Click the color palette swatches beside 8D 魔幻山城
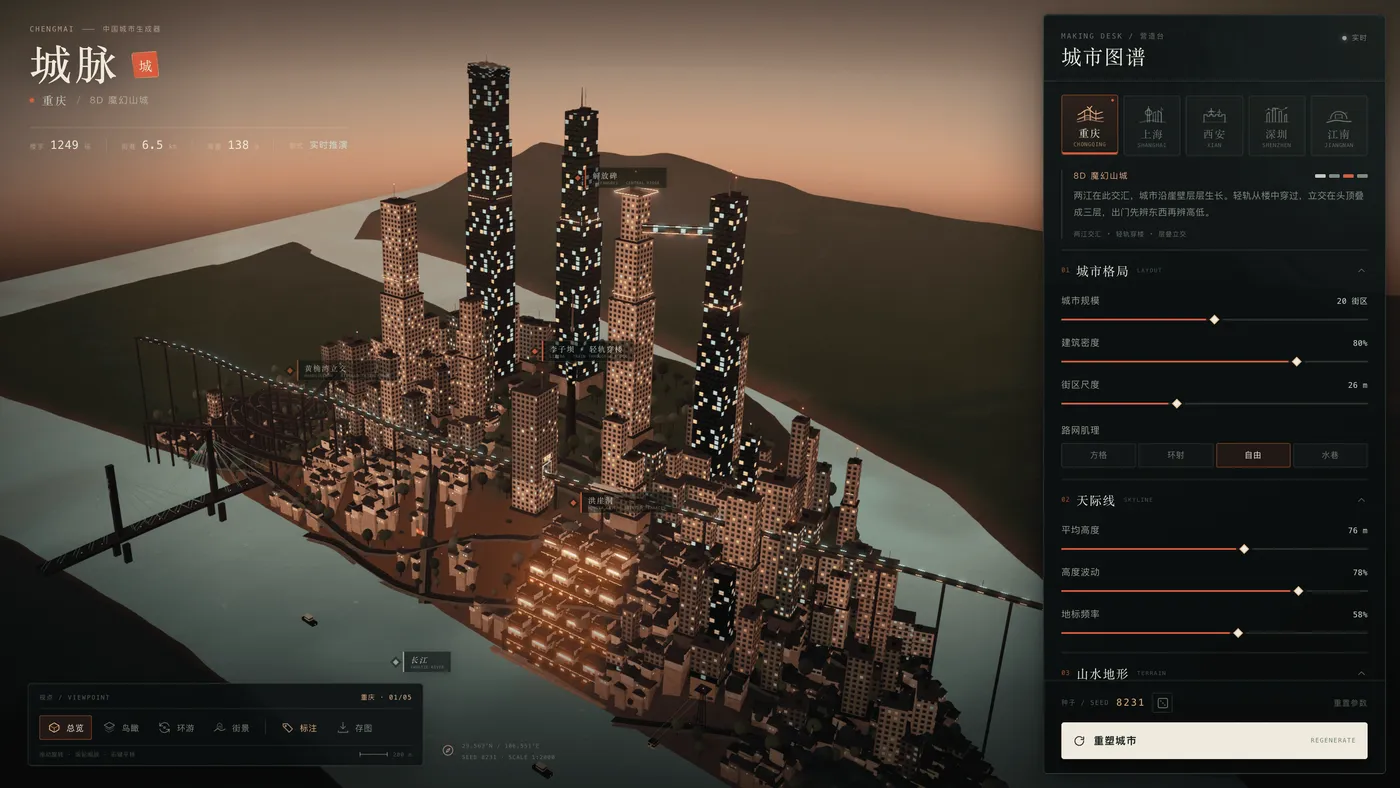Image resolution: width=1400 pixels, height=788 pixels. pyautogui.click(x=1341, y=176)
